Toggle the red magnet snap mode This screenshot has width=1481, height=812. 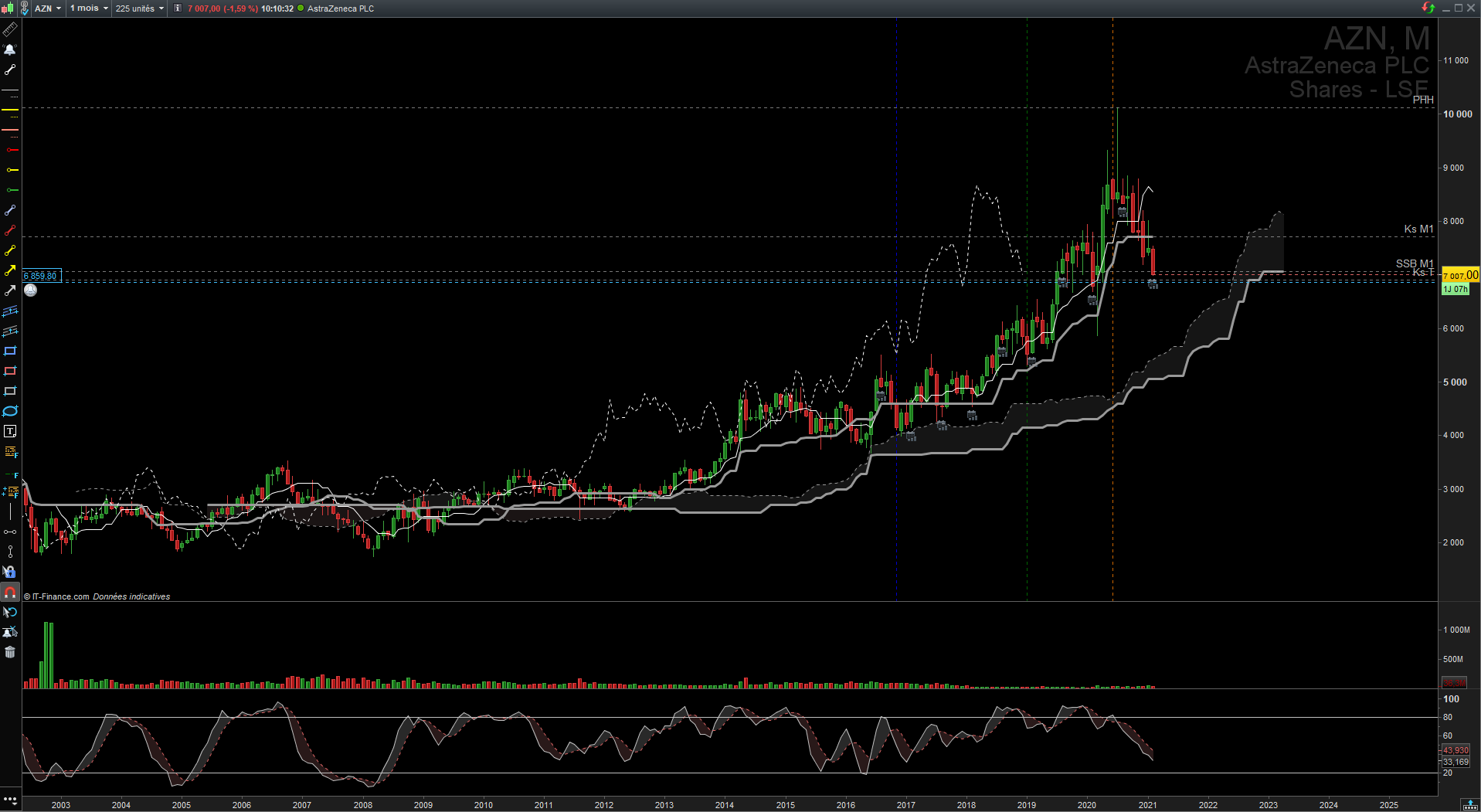tap(10, 592)
